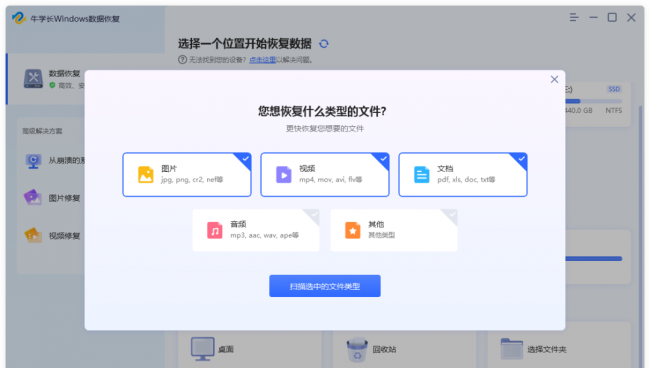Click the folder icon beside 选择文件夹

[x=512, y=349]
